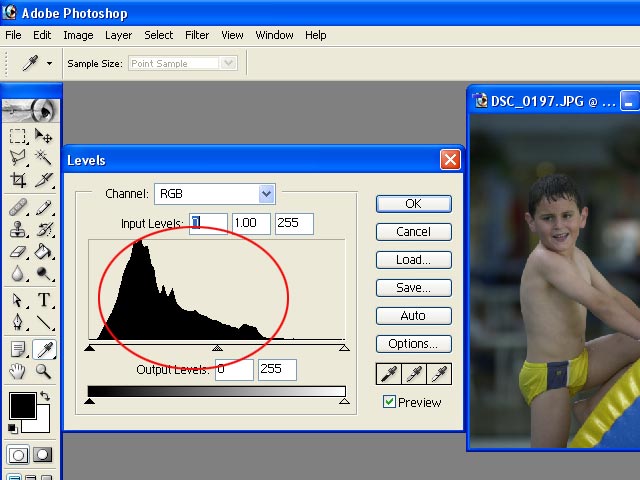Cancel the Levels dialog
The width and height of the screenshot is (640, 480).
413,232
